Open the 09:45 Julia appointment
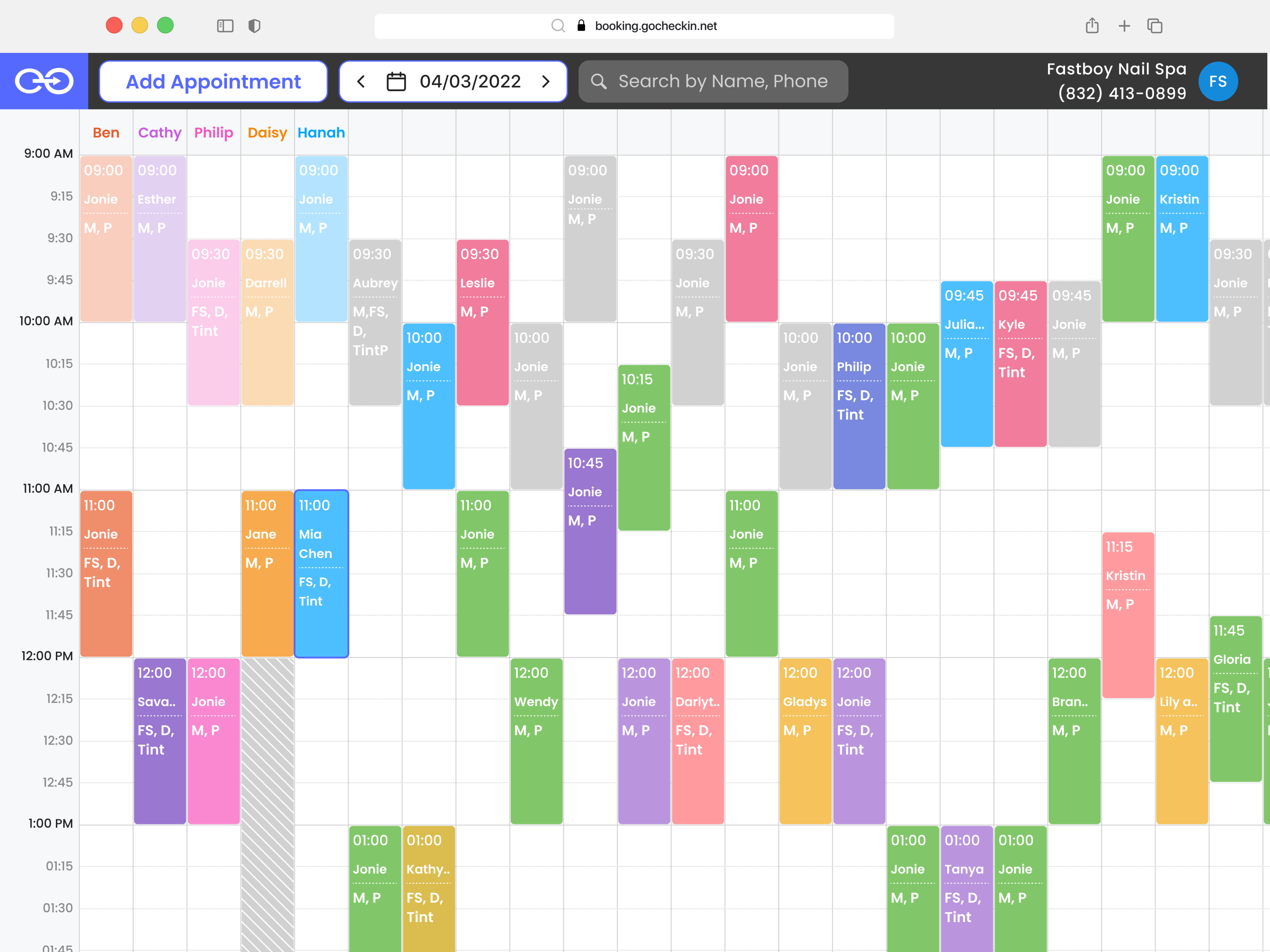 coord(967,364)
